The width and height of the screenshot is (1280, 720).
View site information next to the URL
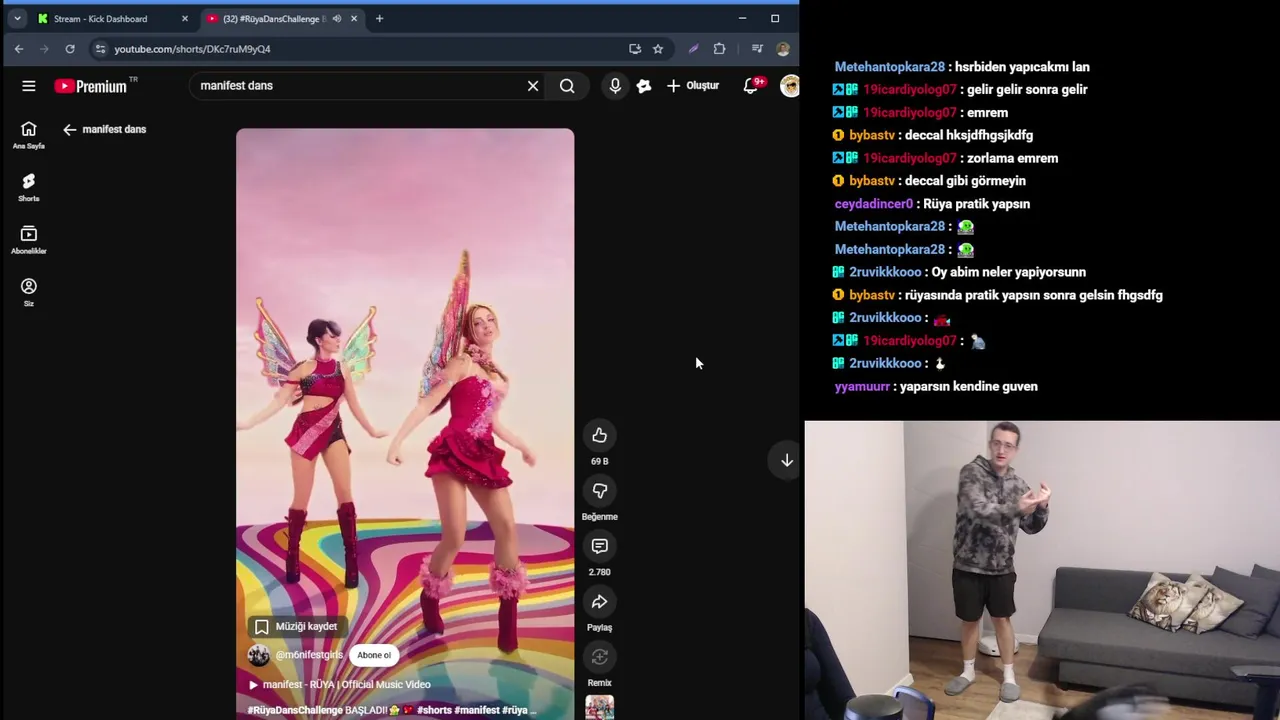click(x=100, y=49)
